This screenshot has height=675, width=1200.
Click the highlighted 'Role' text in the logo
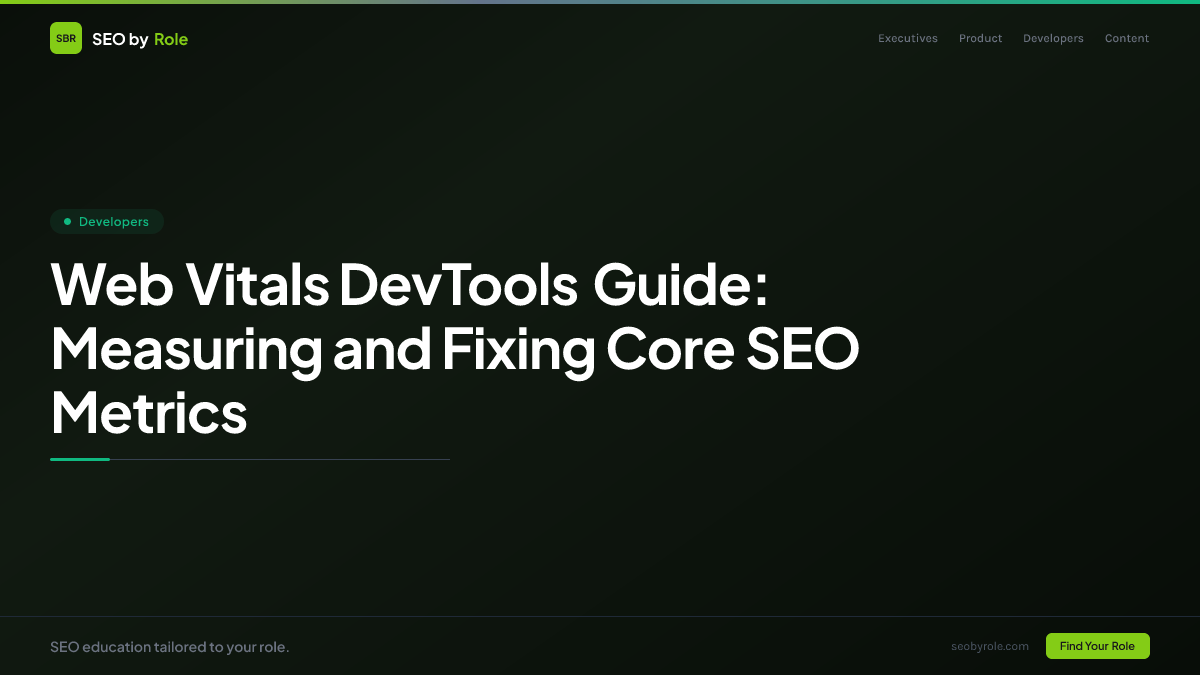click(x=171, y=39)
